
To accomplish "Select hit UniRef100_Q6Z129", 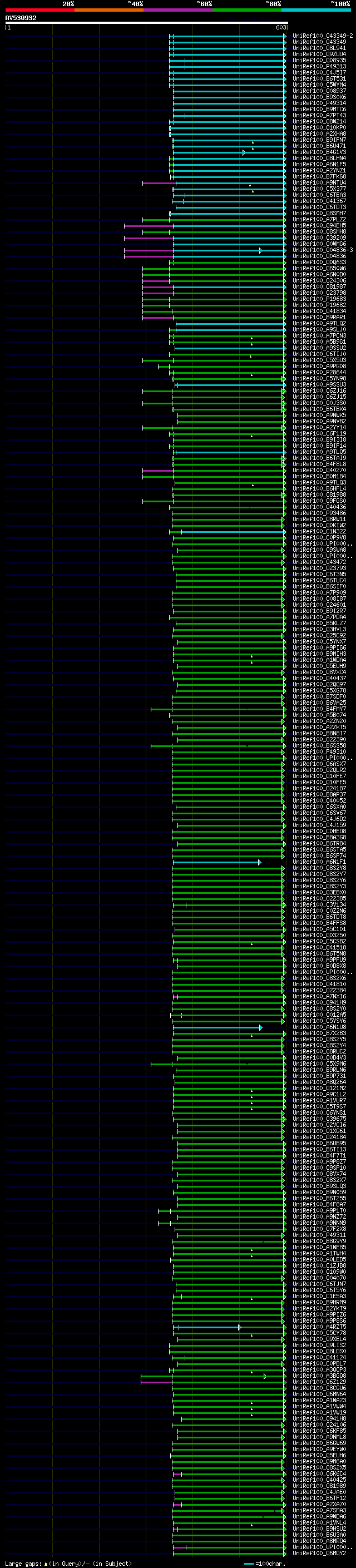I will pyautogui.click(x=319, y=1382).
